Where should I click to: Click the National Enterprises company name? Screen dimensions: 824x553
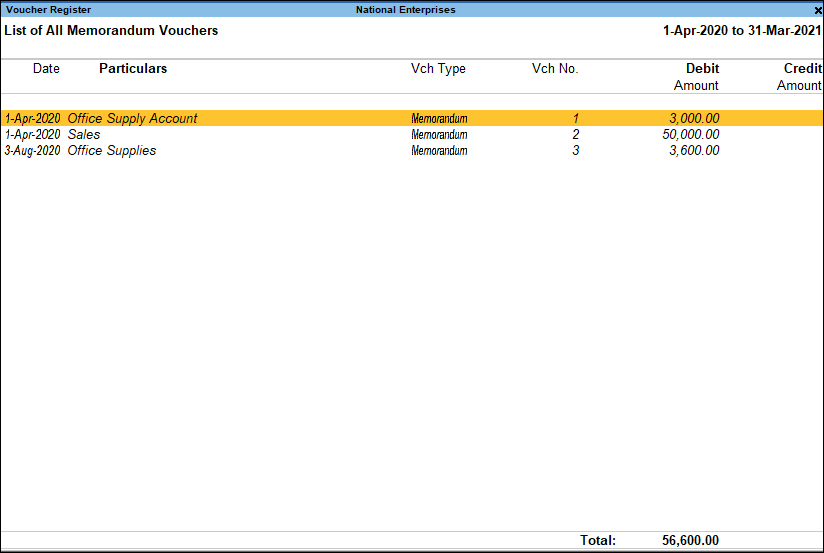click(406, 10)
